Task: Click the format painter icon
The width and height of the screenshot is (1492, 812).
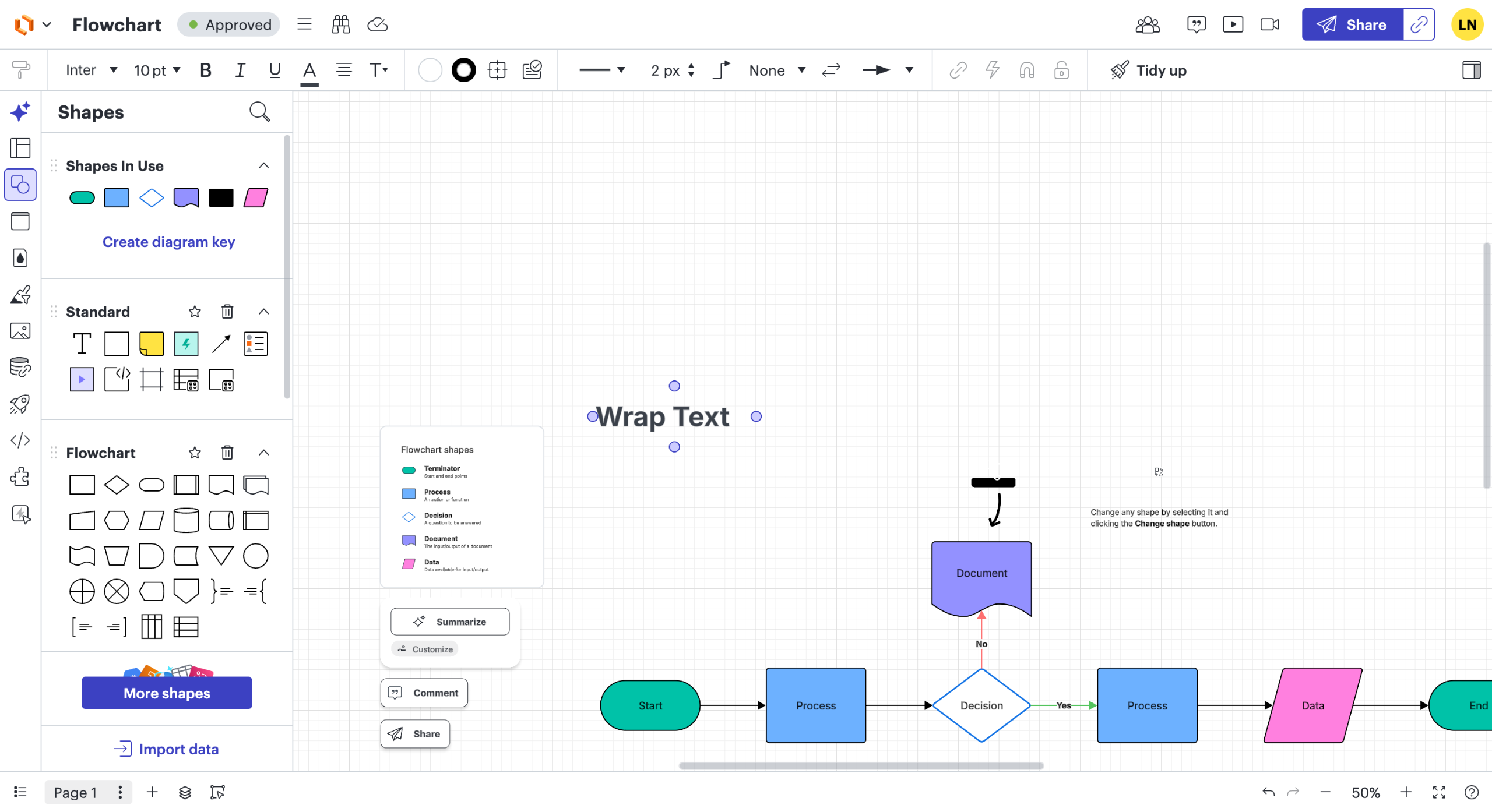Action: (x=20, y=70)
